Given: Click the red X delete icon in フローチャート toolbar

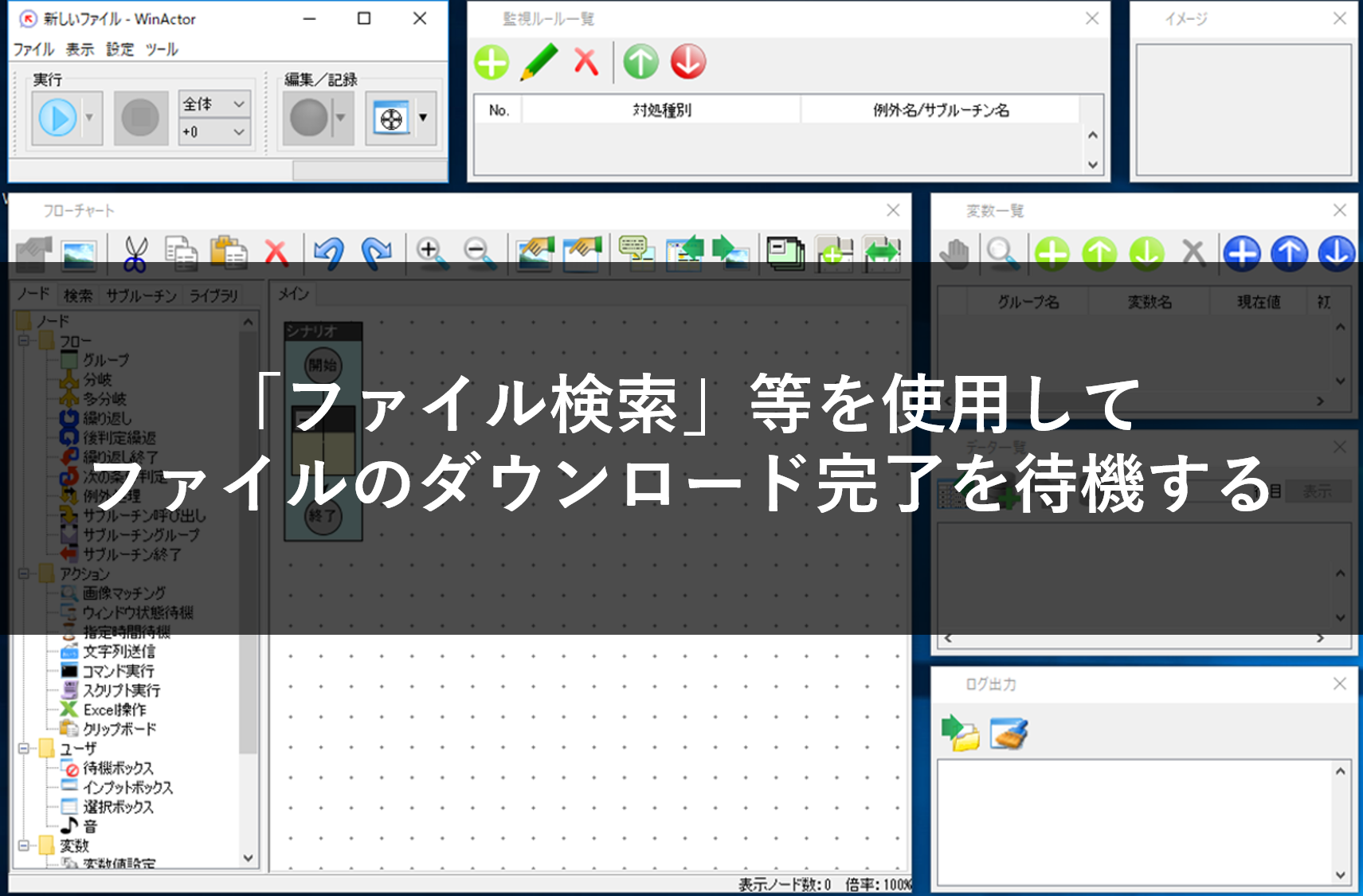Looking at the screenshot, I should (276, 252).
